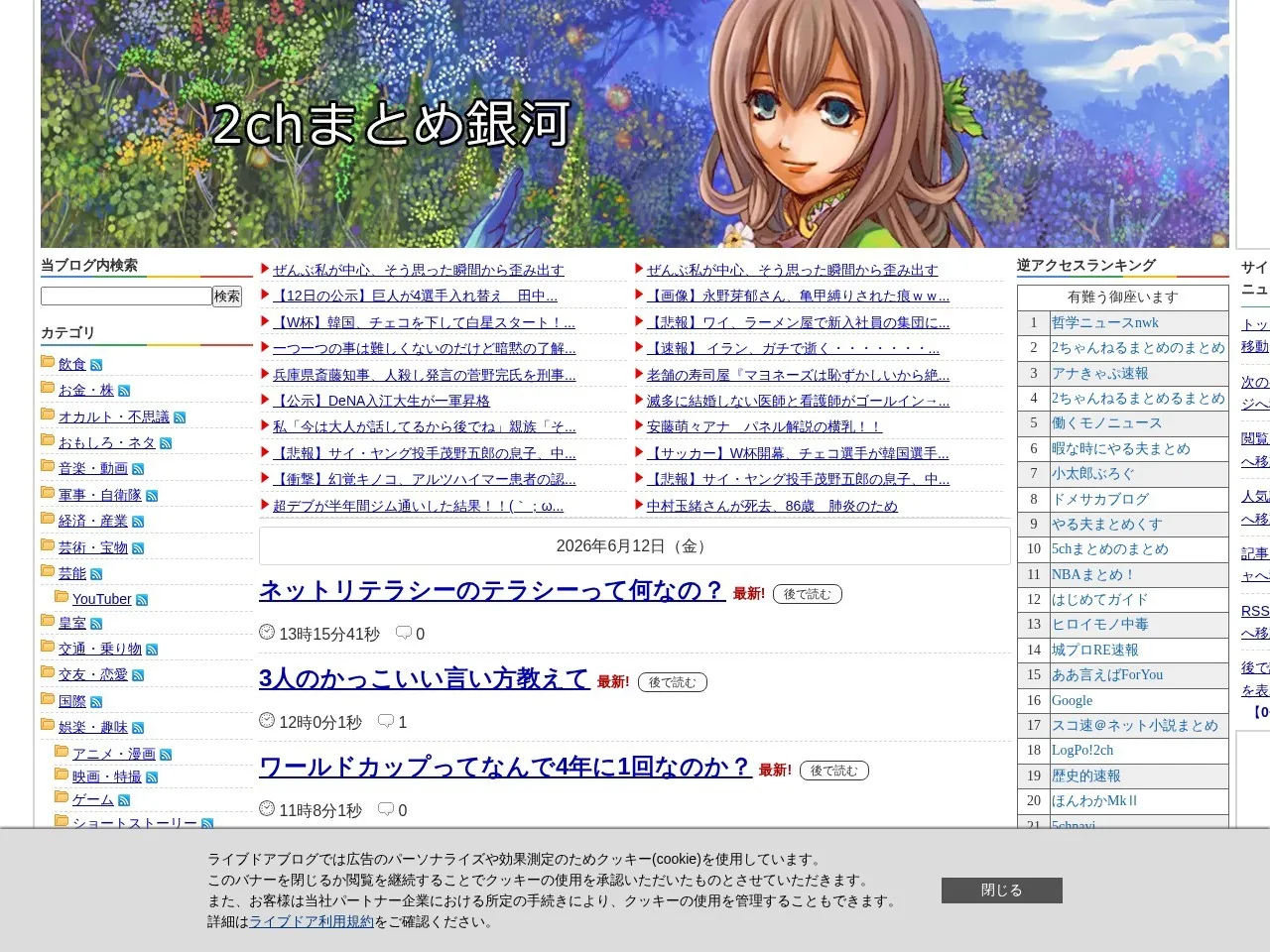Open 超デブが半年間ジム通いした結果 headline
Screen dimensions: 1270x952
click(418, 506)
